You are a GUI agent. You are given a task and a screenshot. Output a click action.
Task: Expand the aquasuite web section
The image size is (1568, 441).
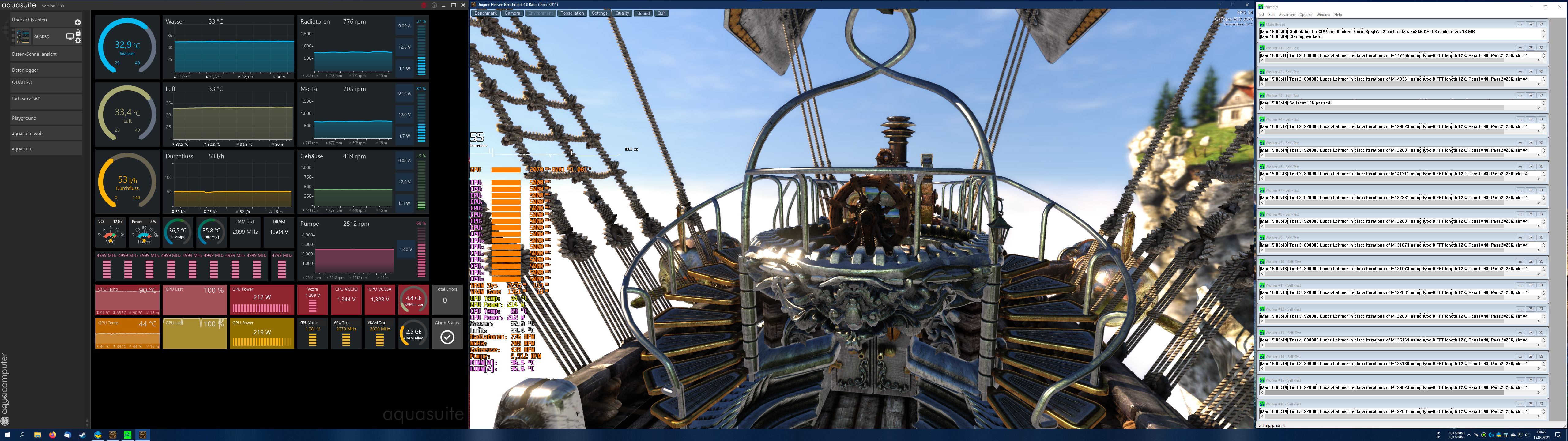tap(46, 133)
